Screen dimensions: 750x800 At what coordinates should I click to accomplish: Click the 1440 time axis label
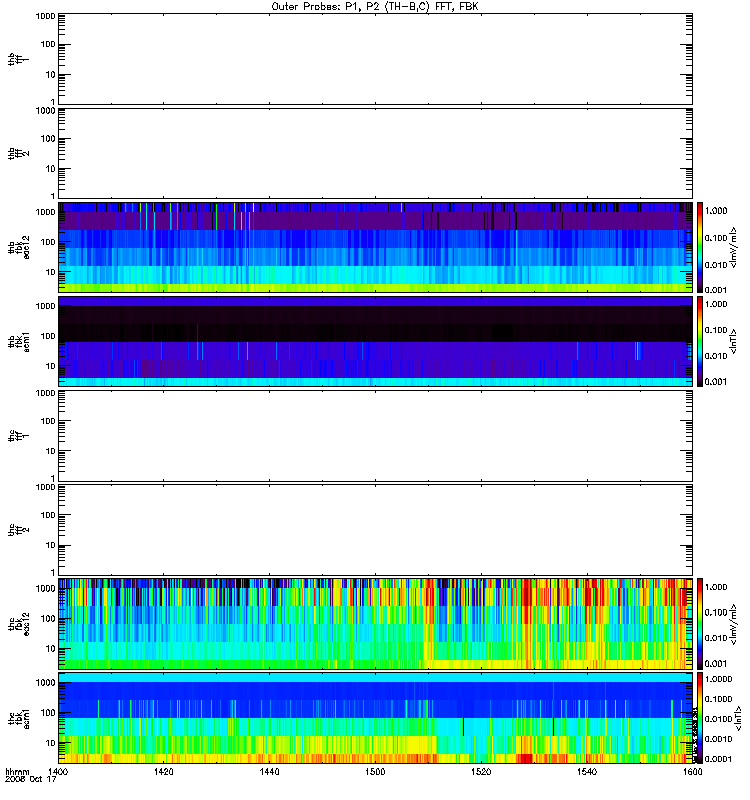click(x=269, y=772)
